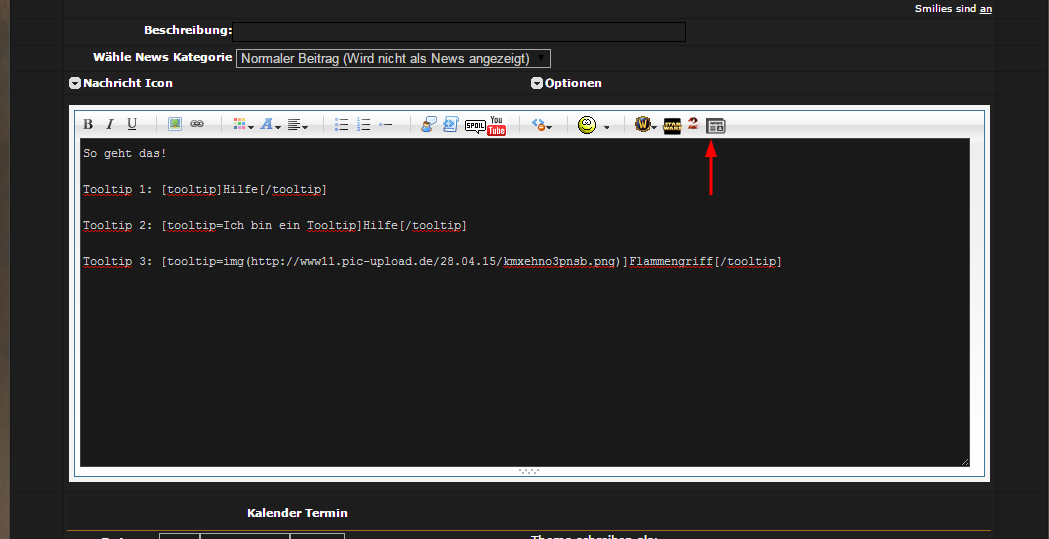This screenshot has height=539, width=1049.
Task: Click the code snippet icon
Action: coord(451,124)
